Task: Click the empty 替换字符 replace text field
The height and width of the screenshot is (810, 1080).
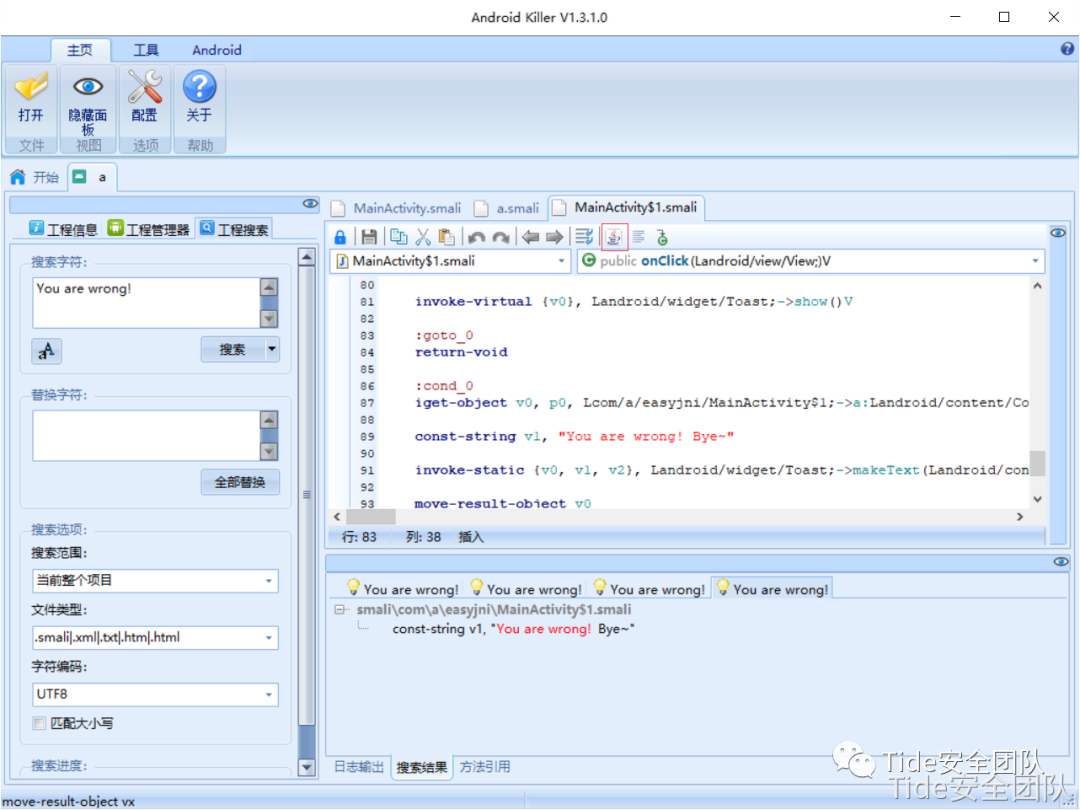Action: pyautogui.click(x=146, y=435)
